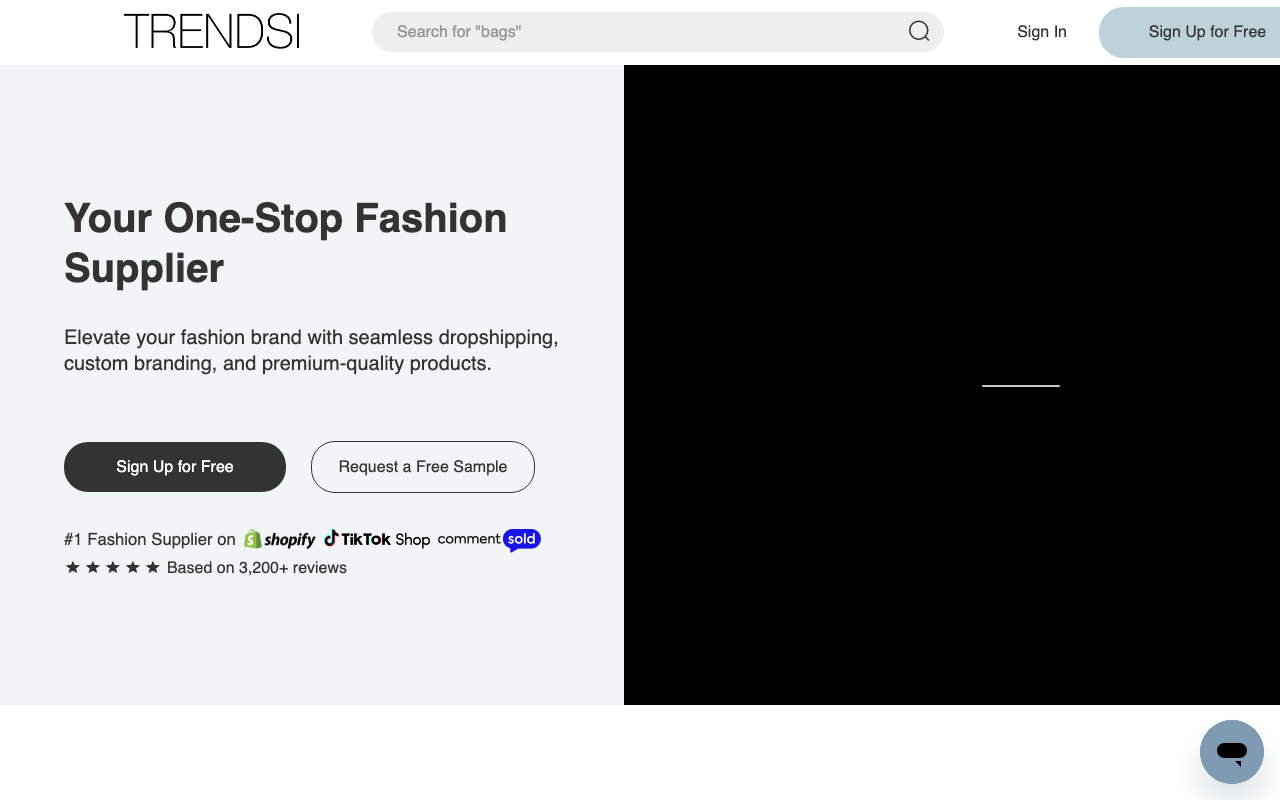The image size is (1280, 800).
Task: Click the TRENDSI logo
Action: [x=211, y=31]
